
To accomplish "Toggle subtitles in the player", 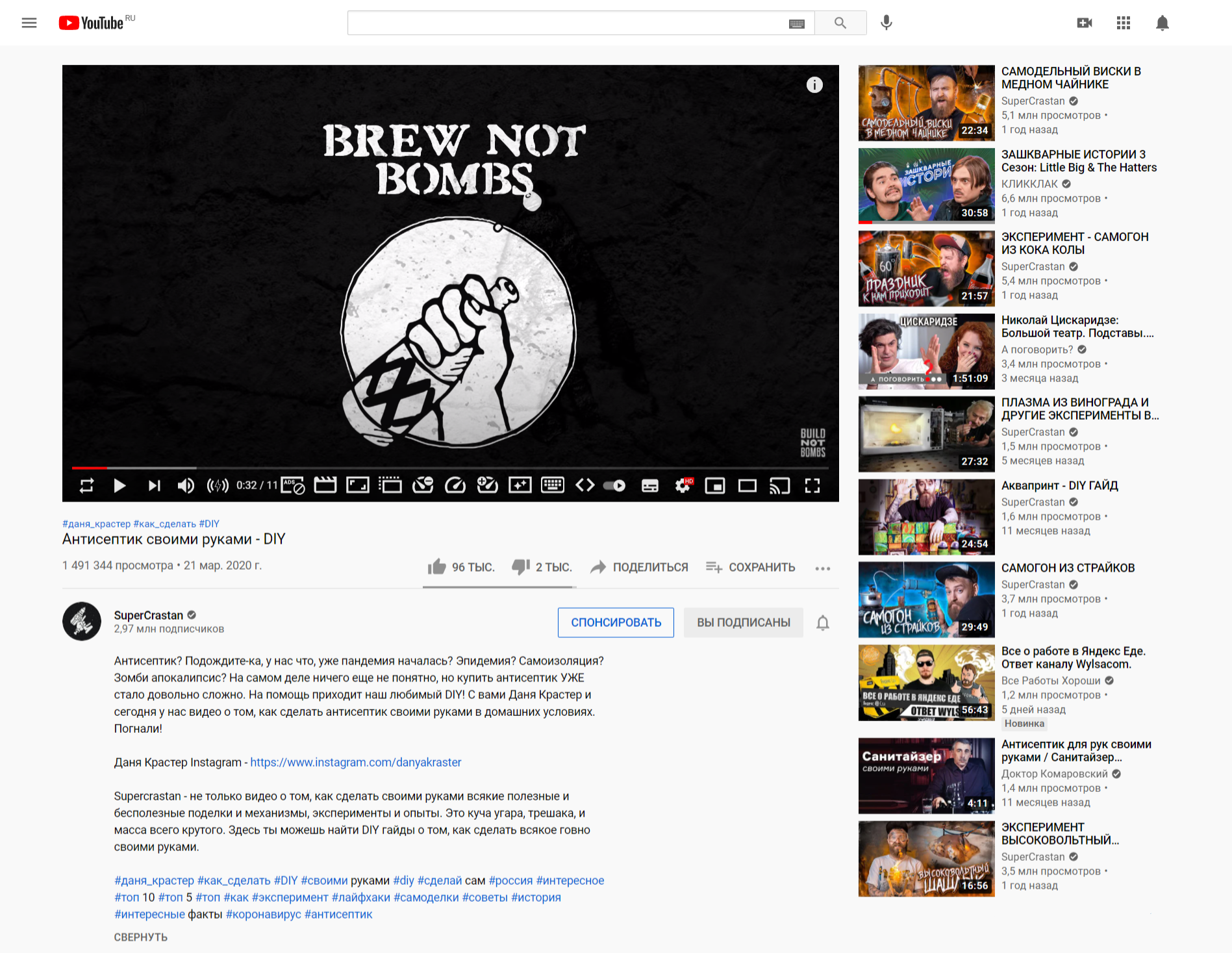I will point(650,485).
